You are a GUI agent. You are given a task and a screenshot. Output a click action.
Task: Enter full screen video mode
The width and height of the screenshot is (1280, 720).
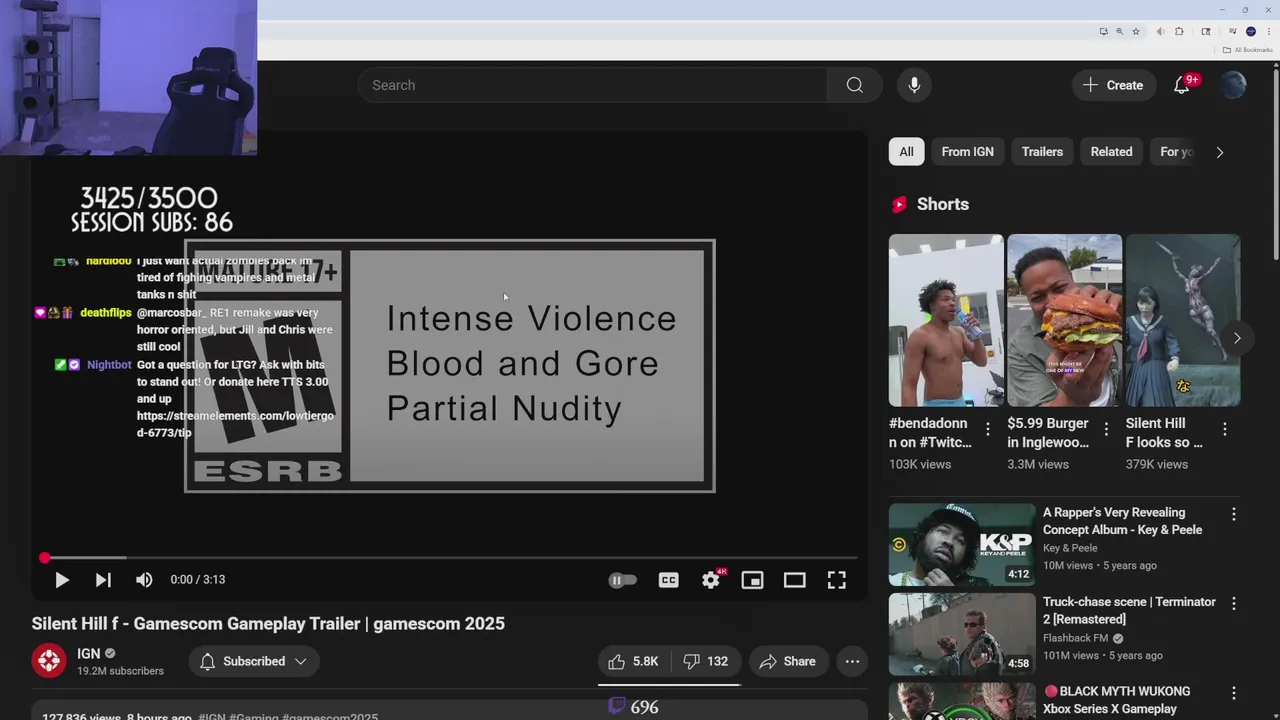[836, 580]
